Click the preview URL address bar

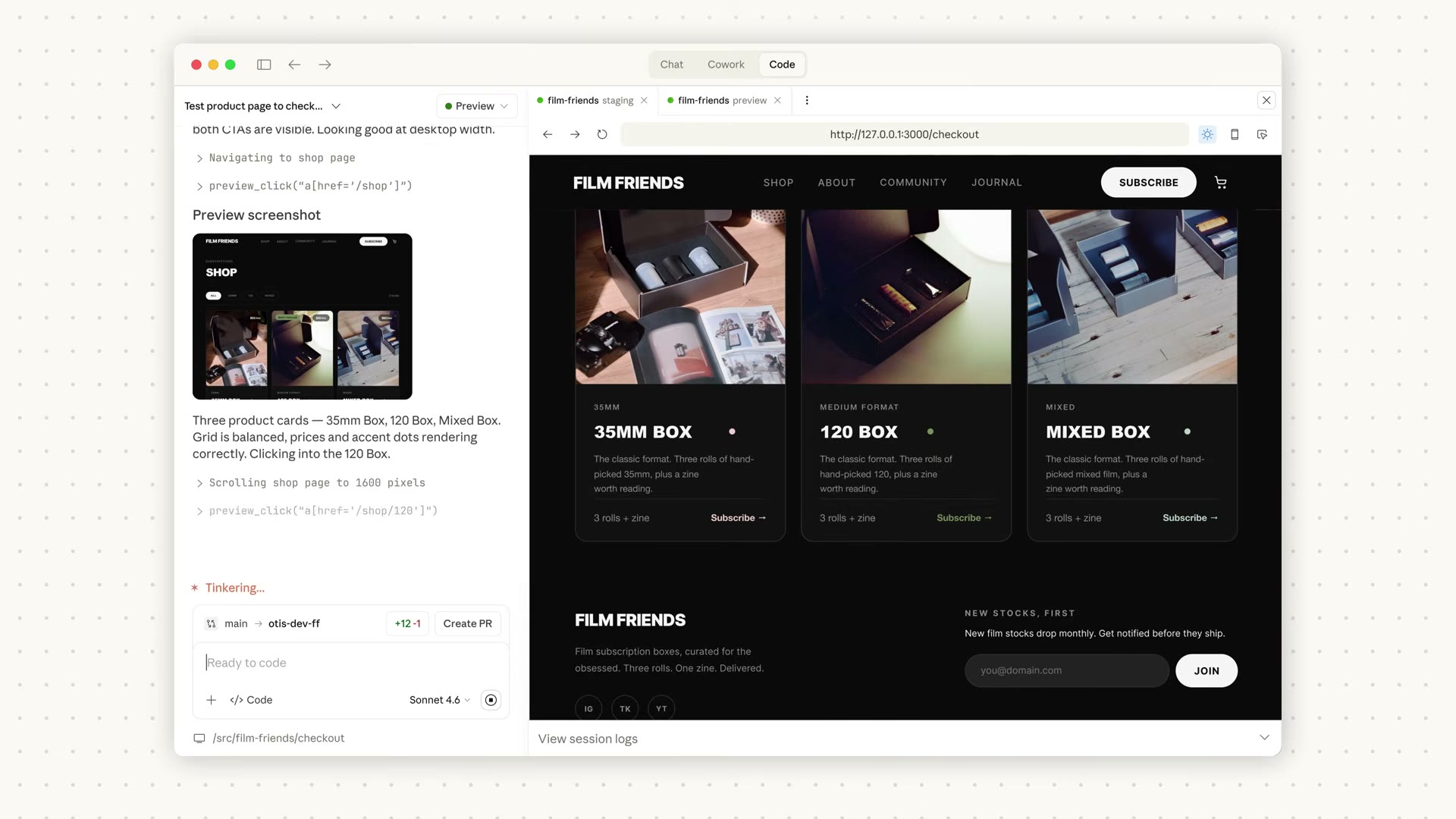coord(905,134)
